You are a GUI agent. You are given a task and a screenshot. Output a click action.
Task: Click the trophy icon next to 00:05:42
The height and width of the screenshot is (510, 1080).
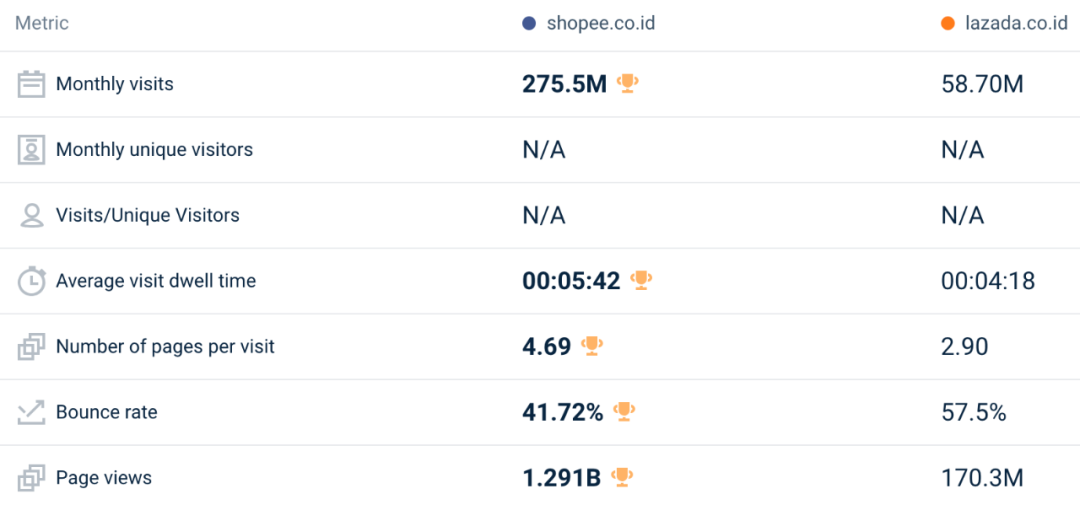(642, 281)
